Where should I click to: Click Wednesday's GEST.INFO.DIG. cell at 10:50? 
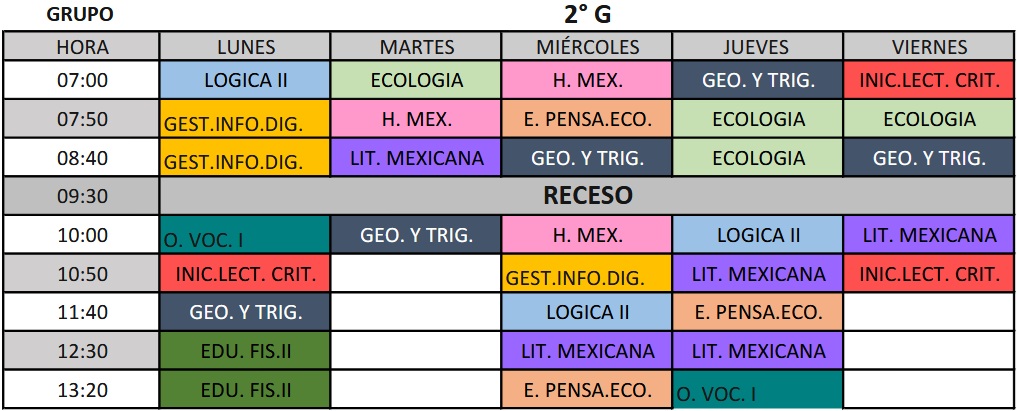[x=587, y=274]
